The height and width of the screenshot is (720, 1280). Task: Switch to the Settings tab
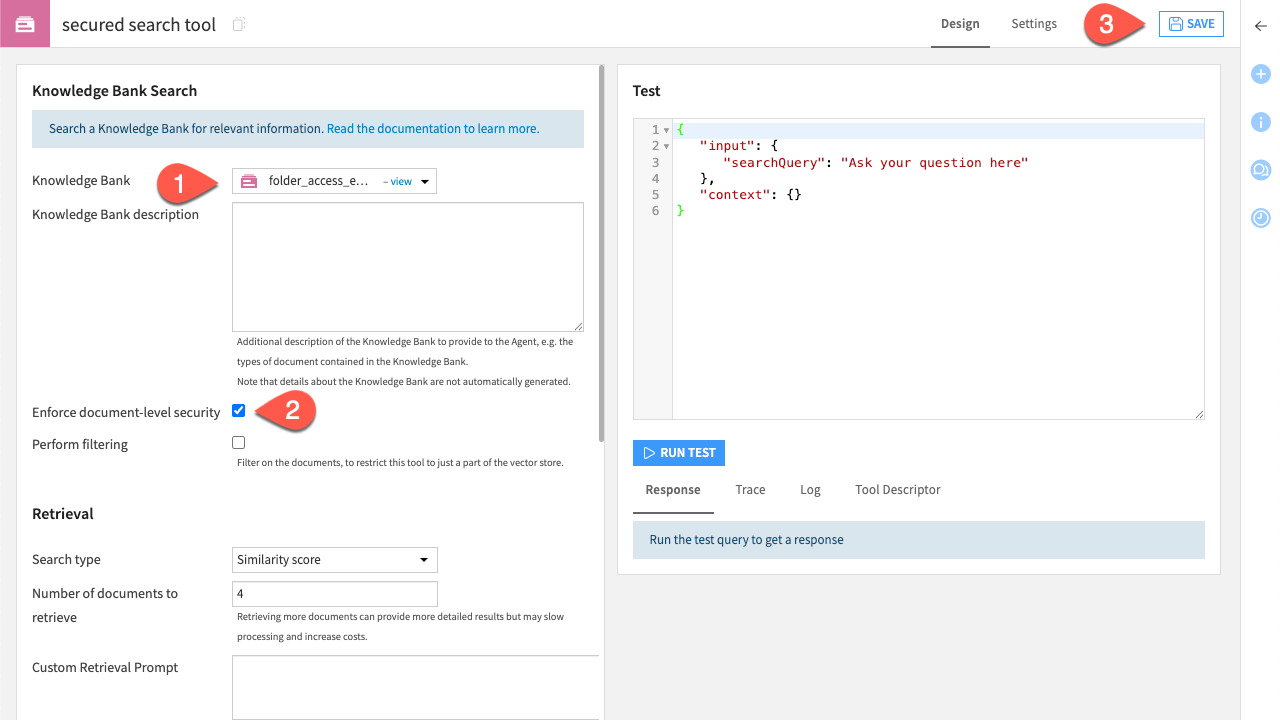(1034, 23)
